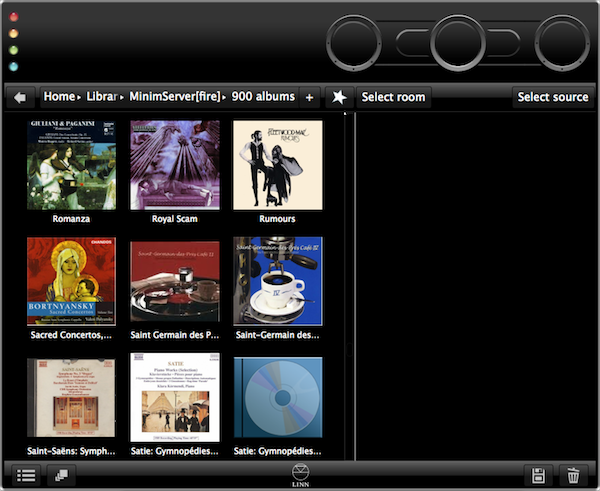This screenshot has width=600, height=491.
Task: Click the 'Saint Germain des P...' title
Action: coord(174,335)
